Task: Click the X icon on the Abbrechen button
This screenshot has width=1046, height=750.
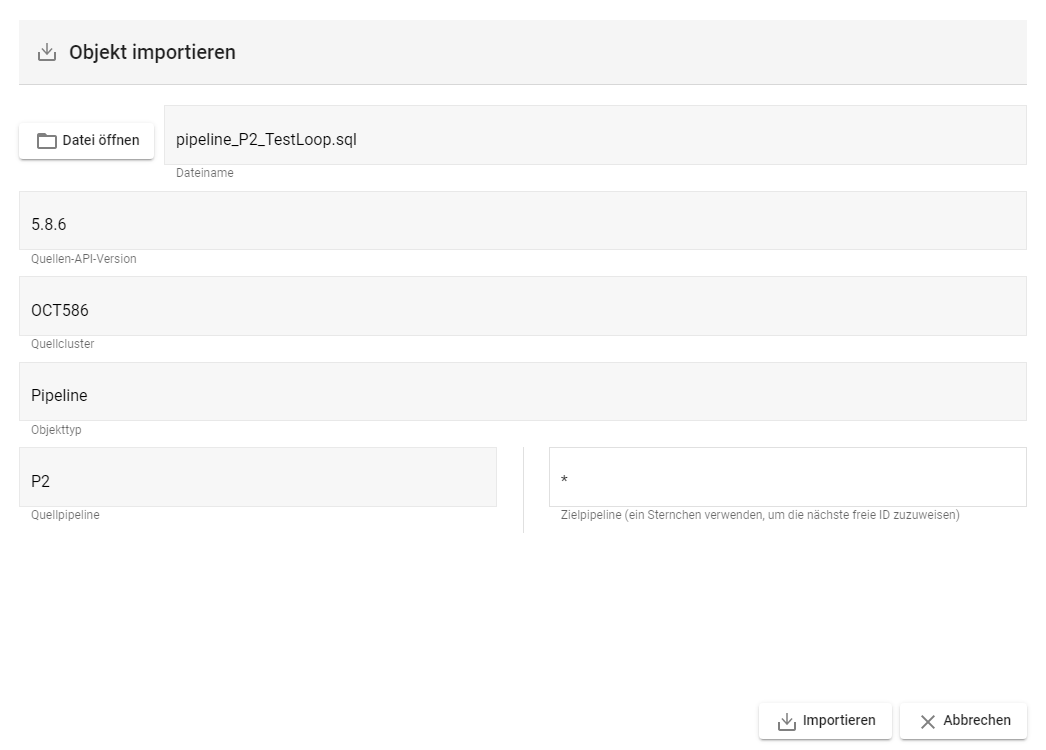Action: pyautogui.click(x=927, y=721)
